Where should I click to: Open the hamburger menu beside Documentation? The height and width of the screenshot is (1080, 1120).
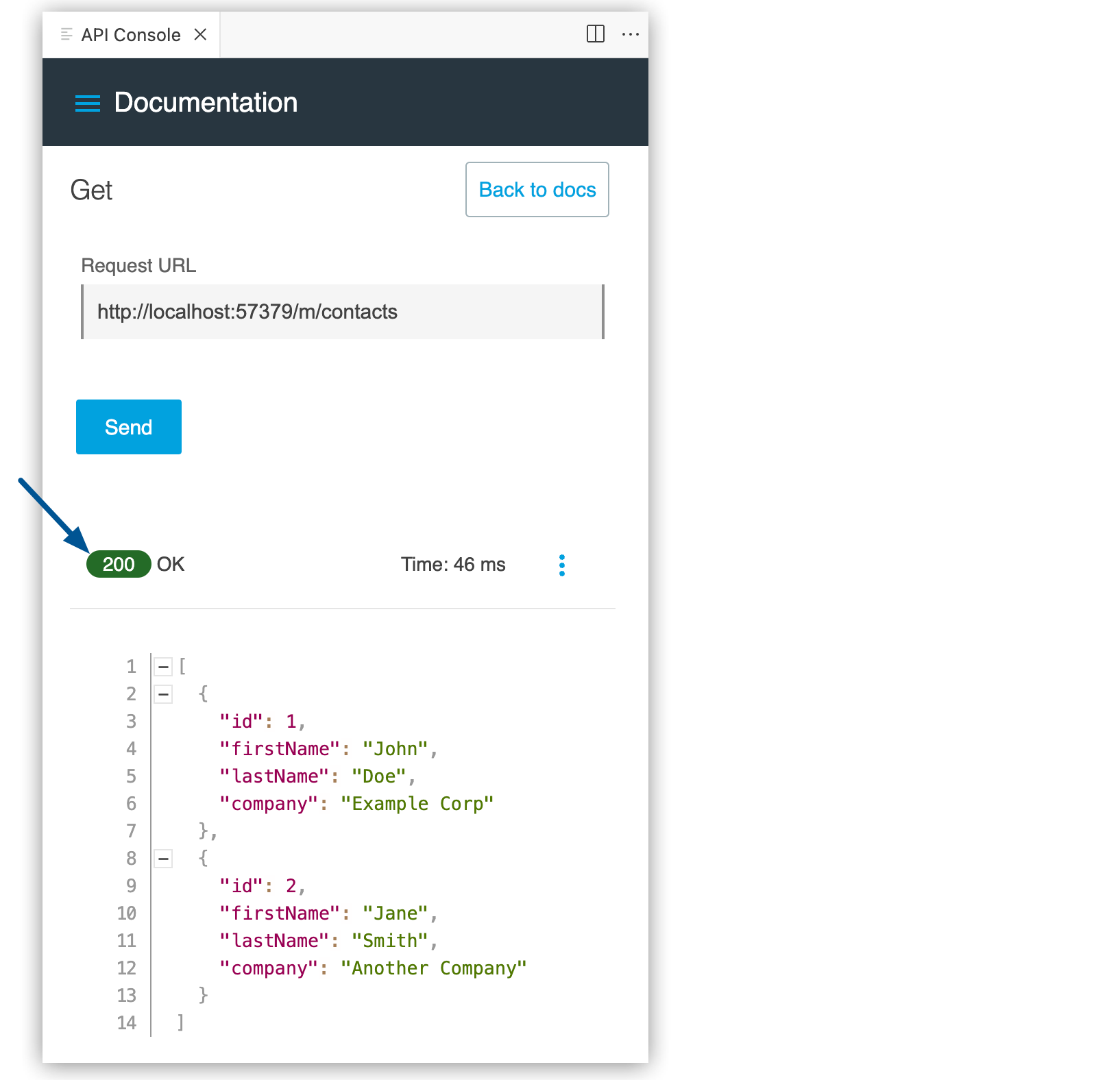(87, 103)
